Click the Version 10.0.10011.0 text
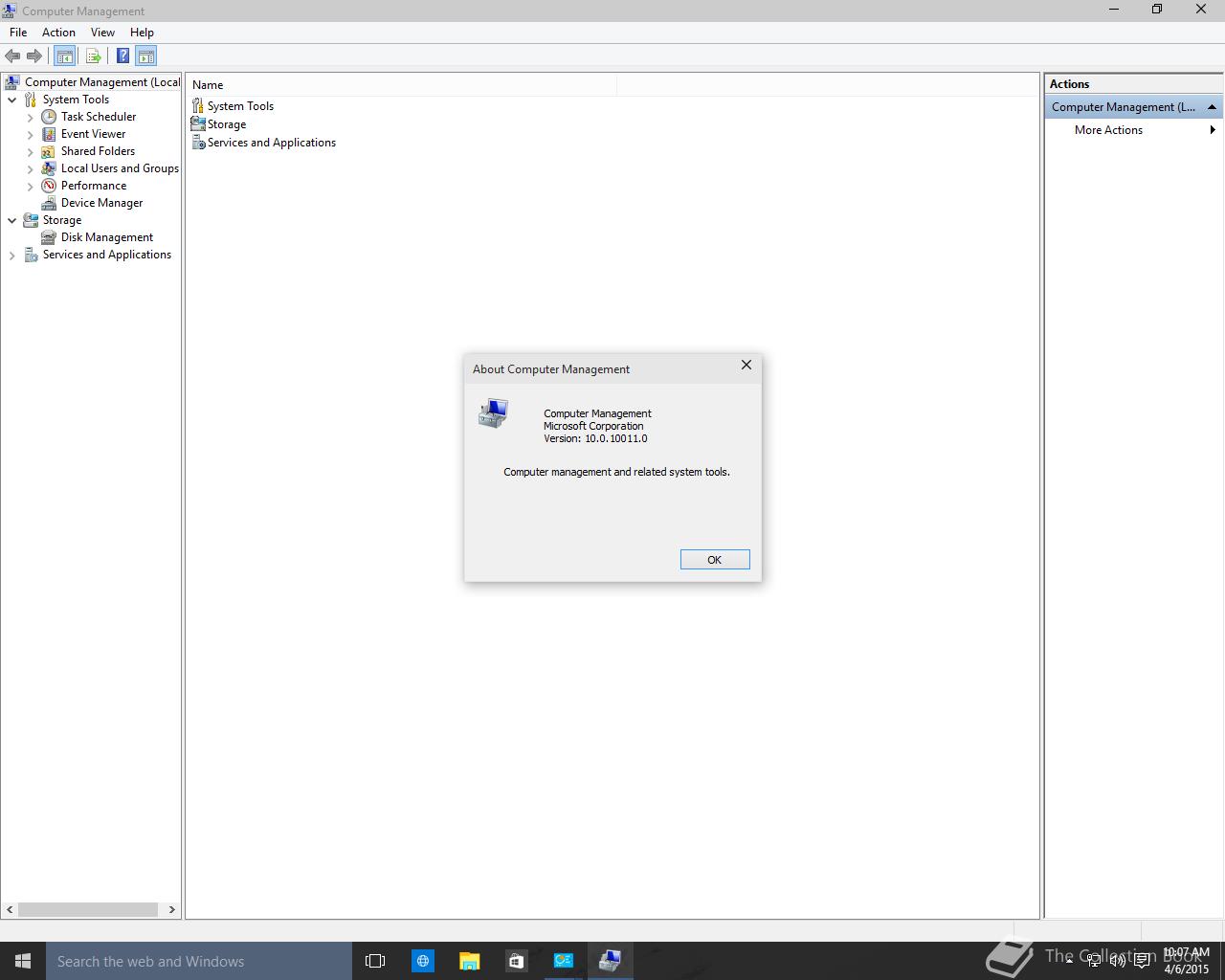 595,438
